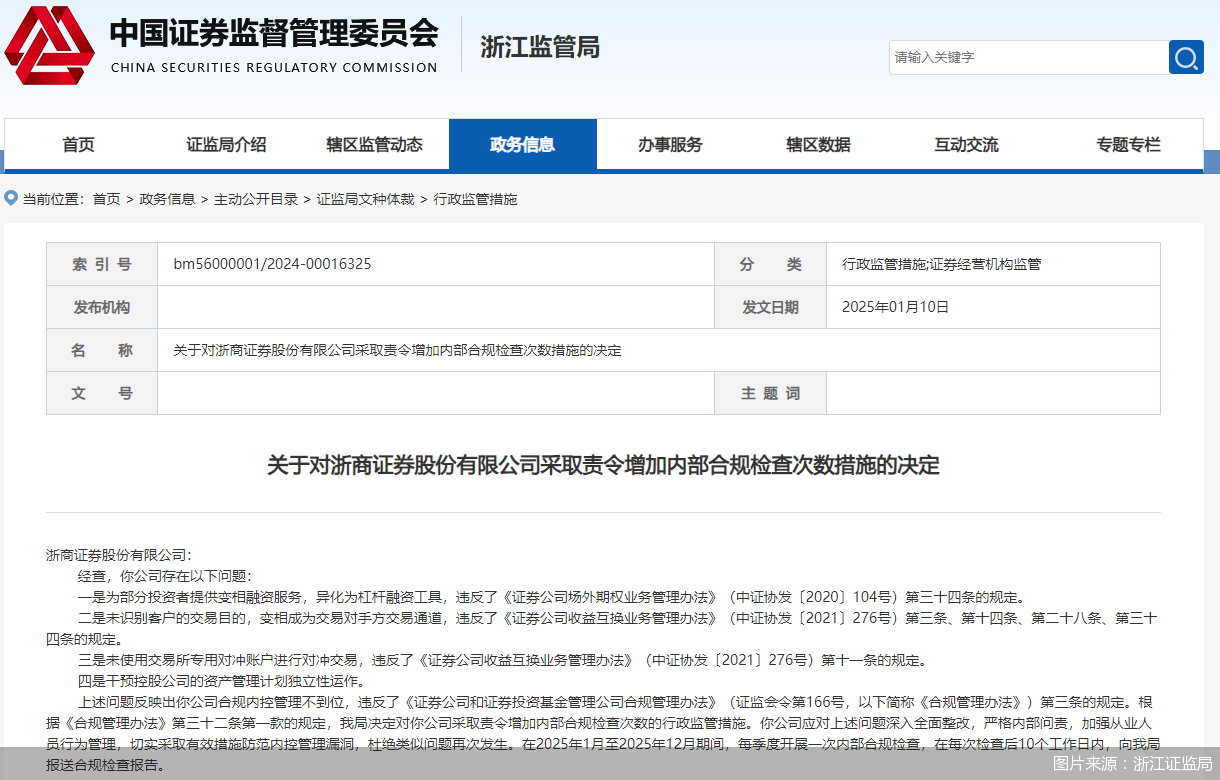The height and width of the screenshot is (780, 1220).
Task: Click the date 2025年01月10日
Action: [x=895, y=307]
